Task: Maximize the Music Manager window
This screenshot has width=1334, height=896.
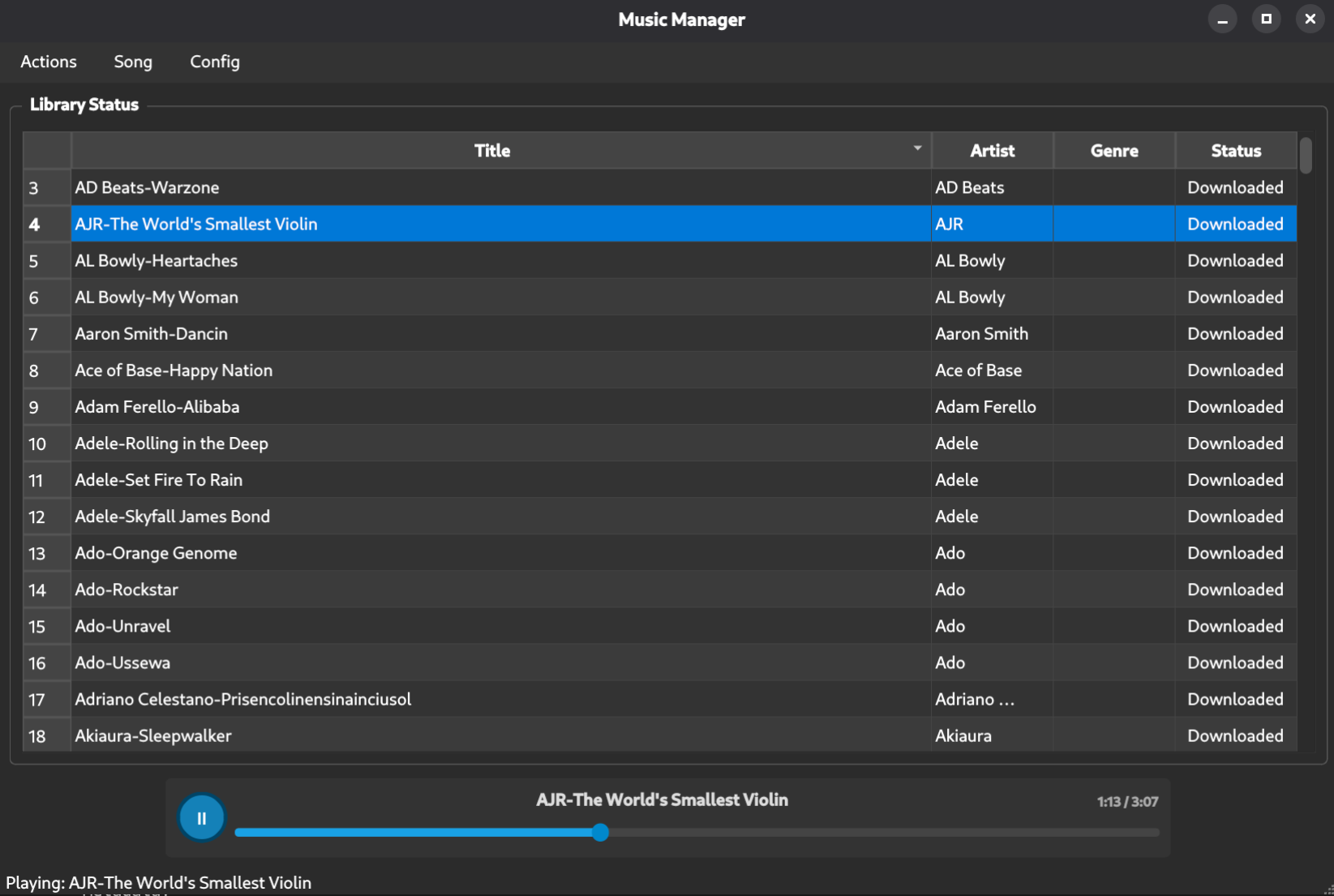Action: [1266, 19]
